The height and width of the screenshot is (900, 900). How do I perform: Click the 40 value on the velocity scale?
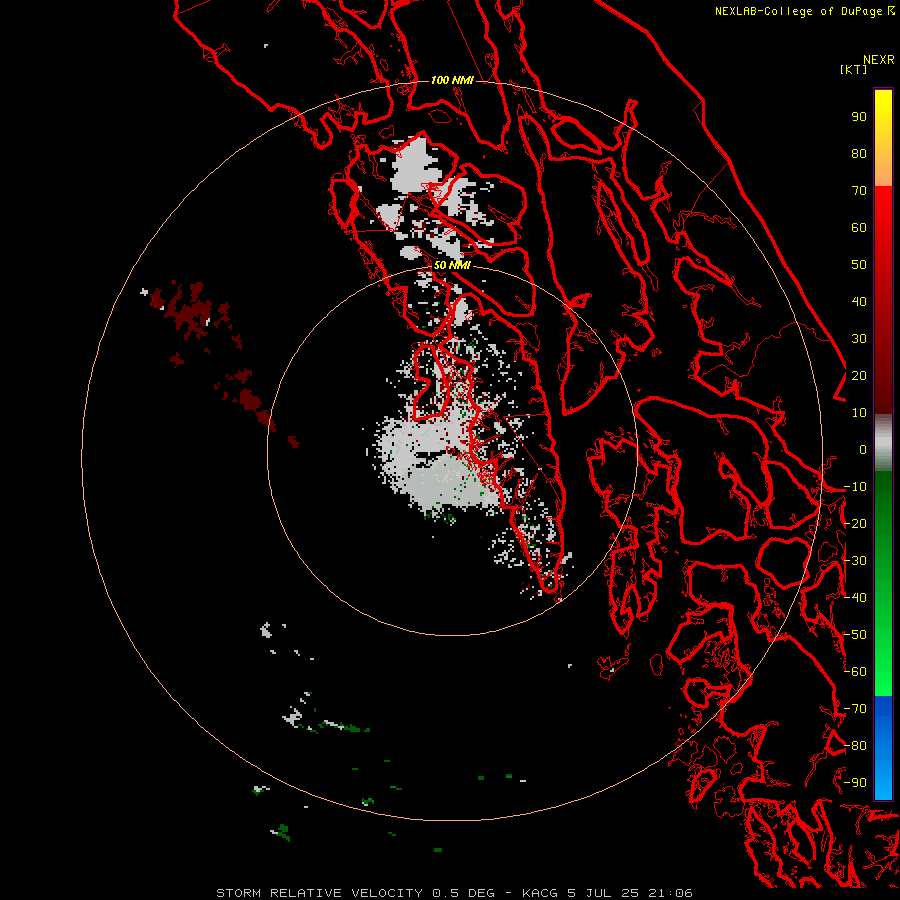(x=859, y=302)
